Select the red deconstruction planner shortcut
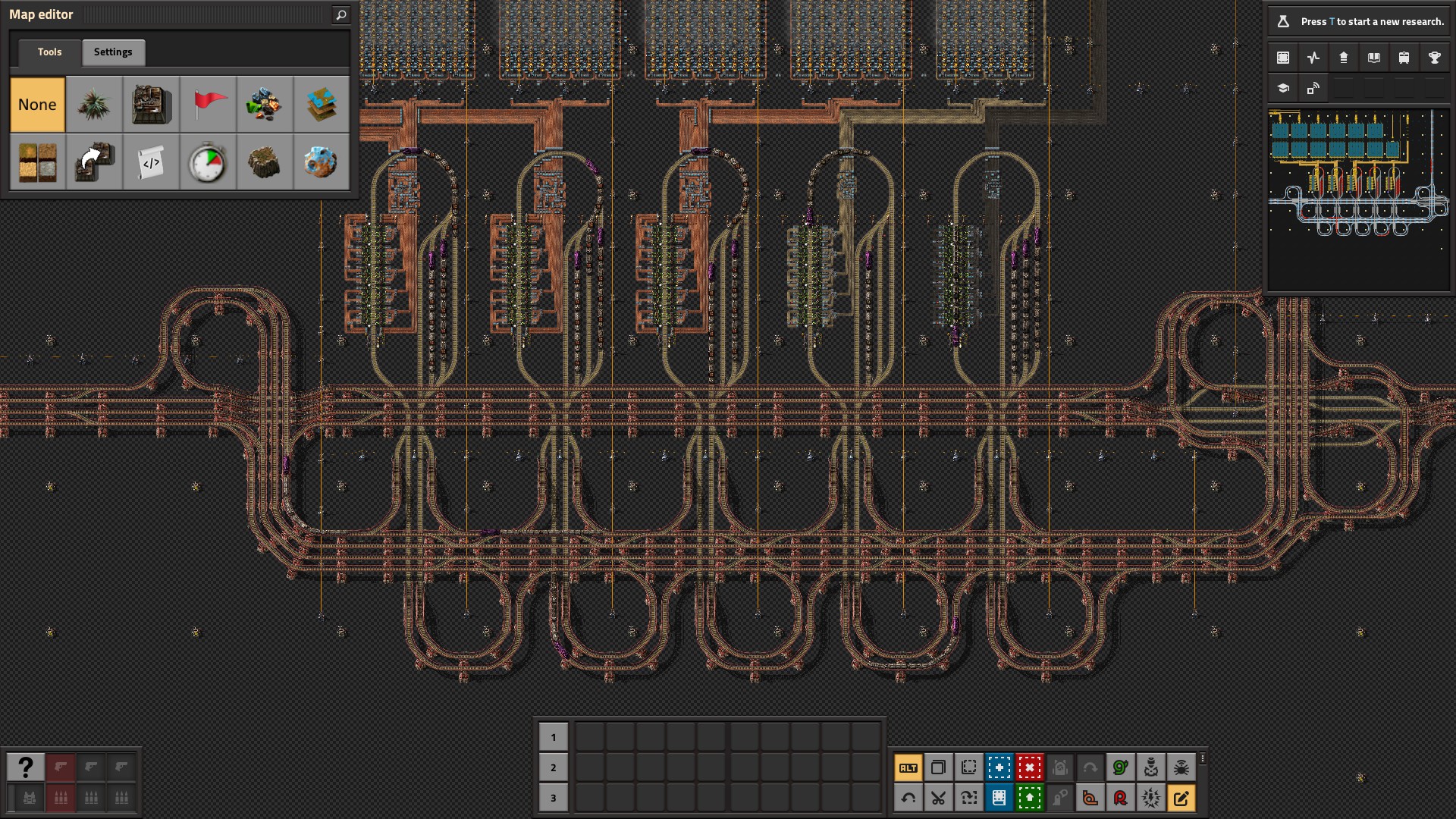The height and width of the screenshot is (819, 1456). pos(1029,767)
